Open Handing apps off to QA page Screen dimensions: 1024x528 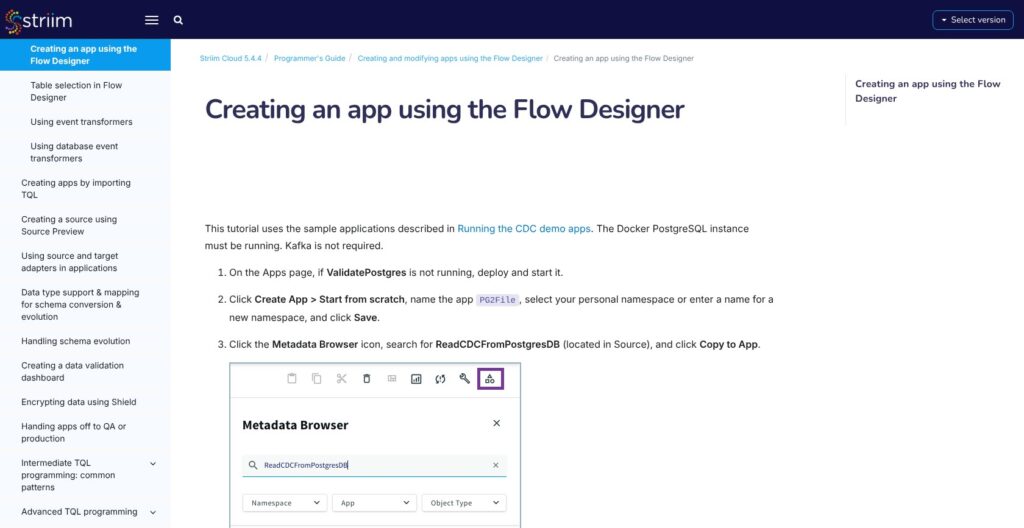pos(73,433)
